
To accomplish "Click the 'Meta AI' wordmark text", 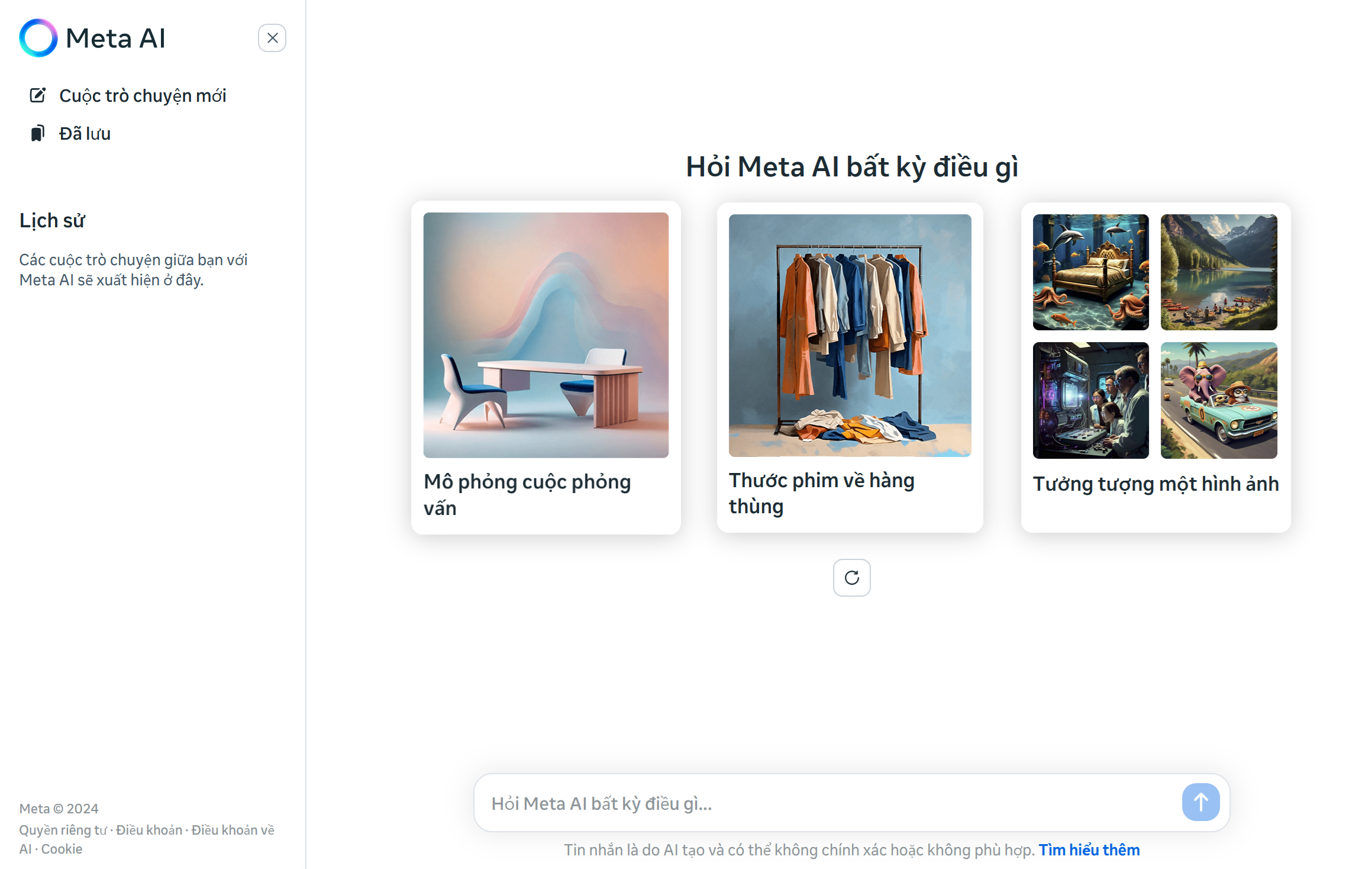I will [x=115, y=38].
